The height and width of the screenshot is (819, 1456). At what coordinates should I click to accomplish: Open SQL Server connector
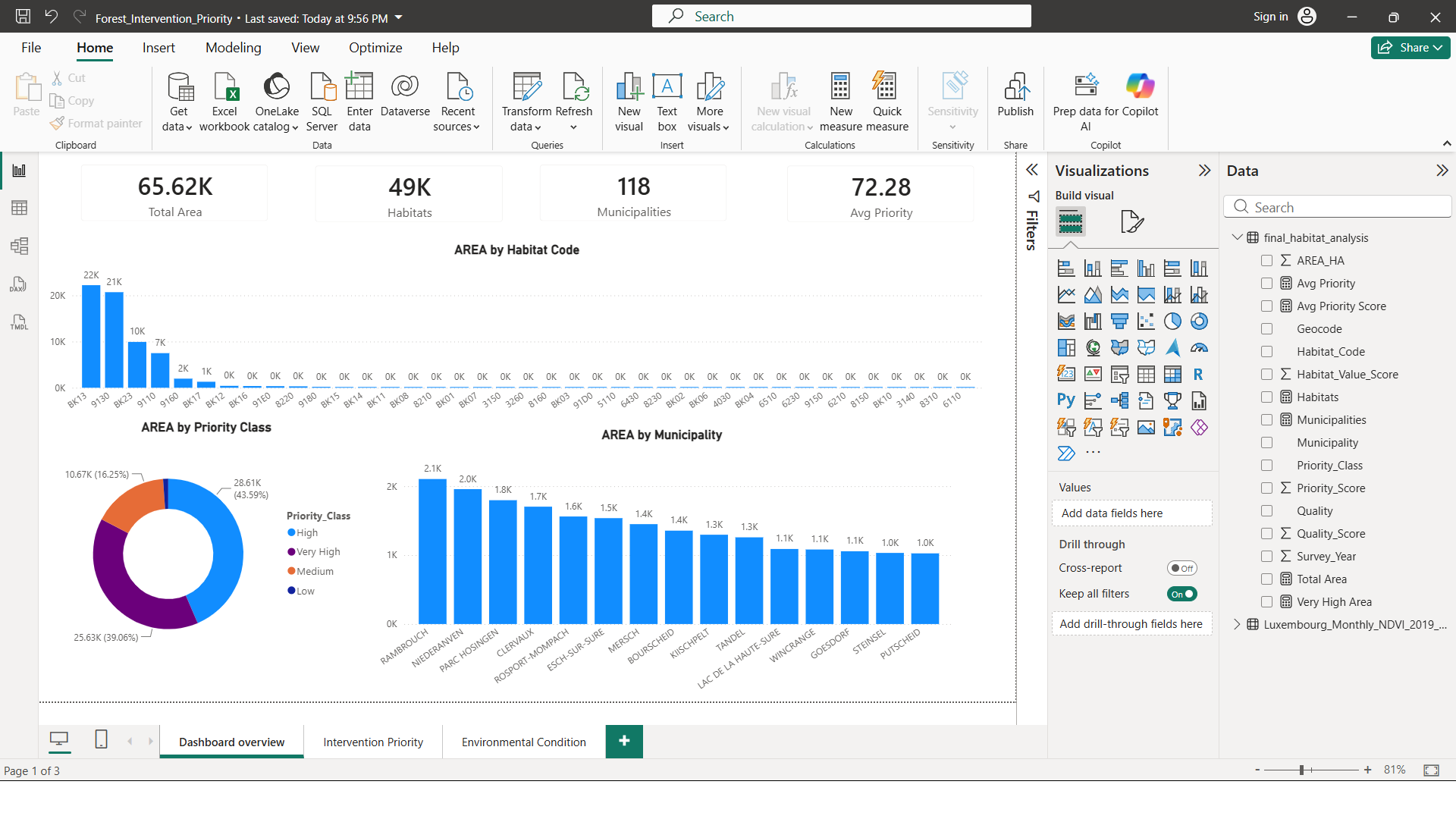322,102
